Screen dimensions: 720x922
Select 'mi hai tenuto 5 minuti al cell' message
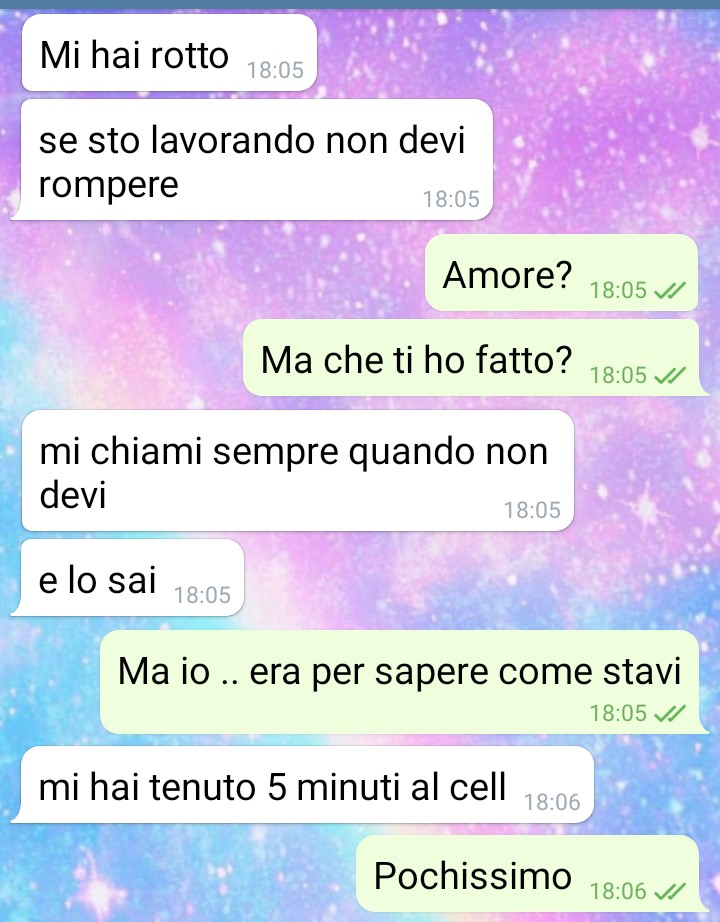pyautogui.click(x=302, y=785)
